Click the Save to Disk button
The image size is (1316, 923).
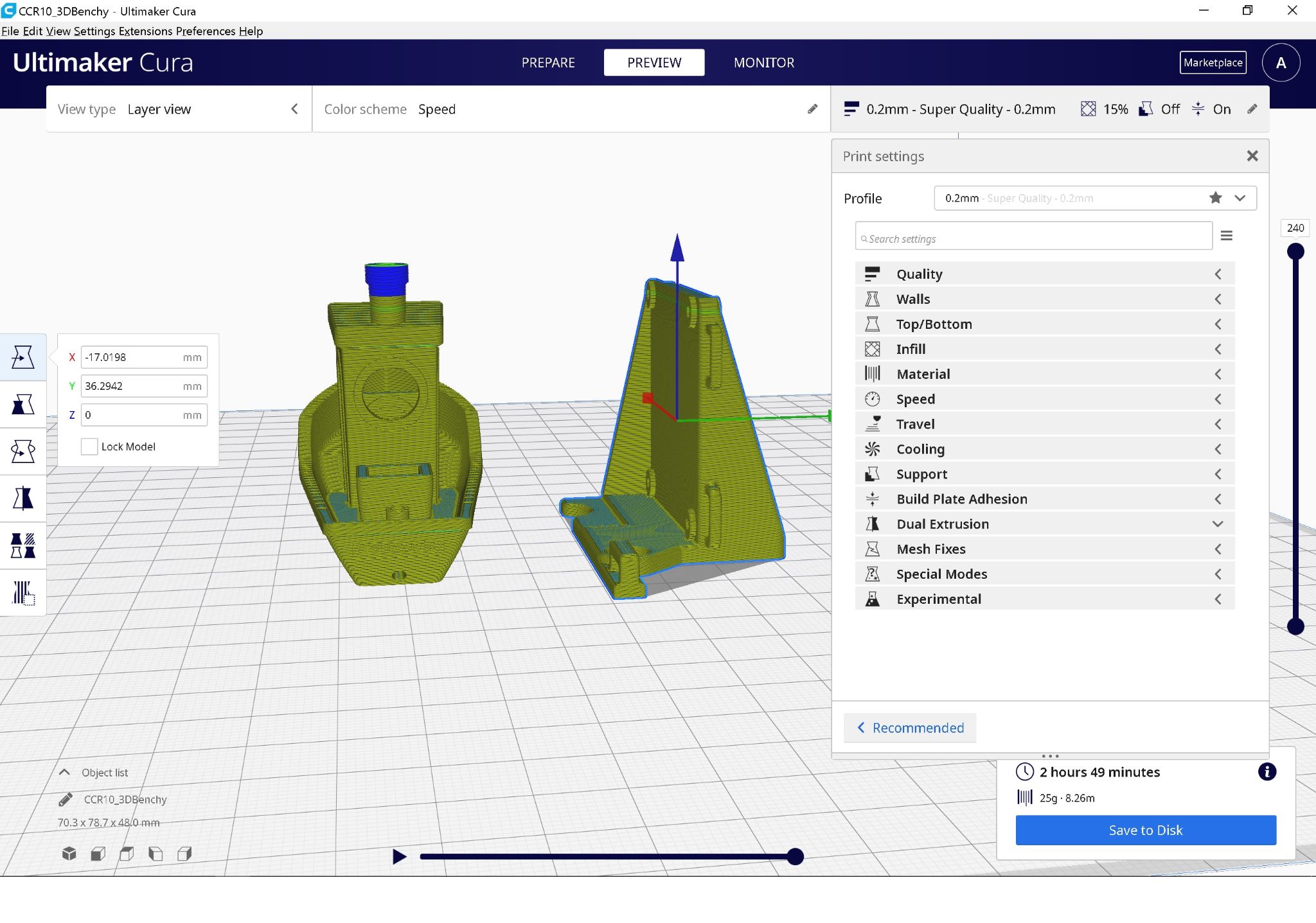click(x=1146, y=830)
